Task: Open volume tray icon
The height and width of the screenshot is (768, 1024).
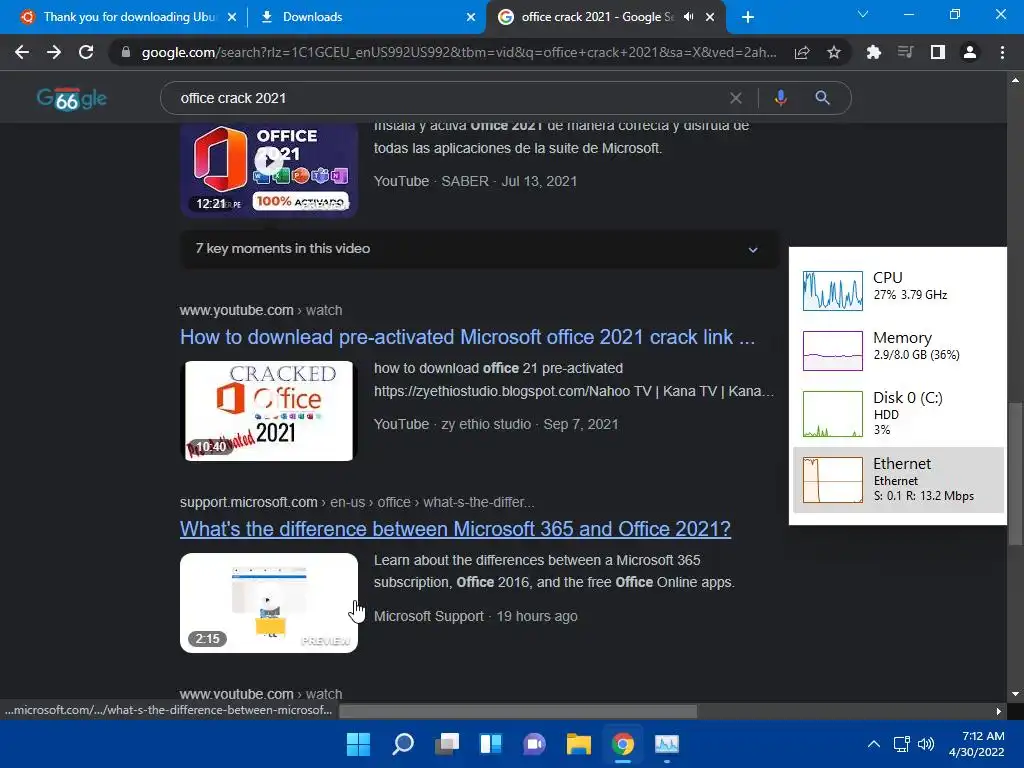Action: 925,744
